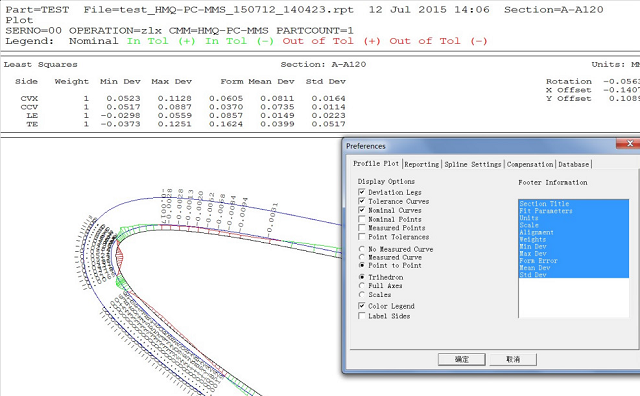This screenshot has width=640, height=396.
Task: Open the Database tab
Action: point(573,165)
